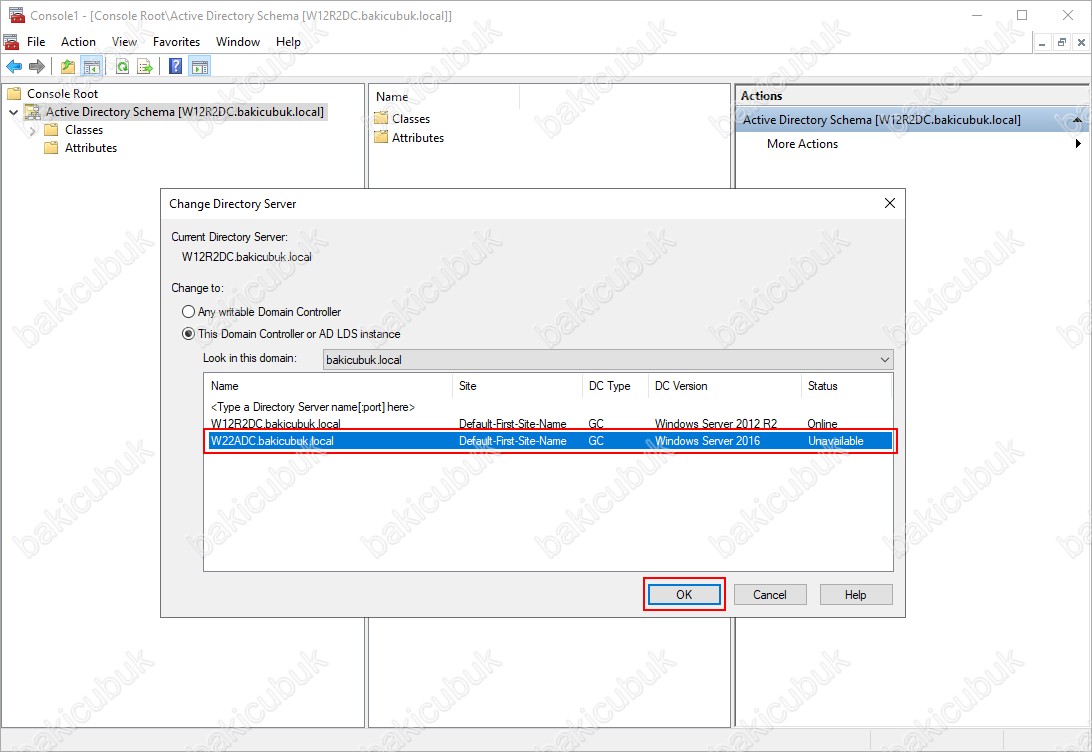Collapse the Active Directory Schema tree node

[x=13, y=112]
